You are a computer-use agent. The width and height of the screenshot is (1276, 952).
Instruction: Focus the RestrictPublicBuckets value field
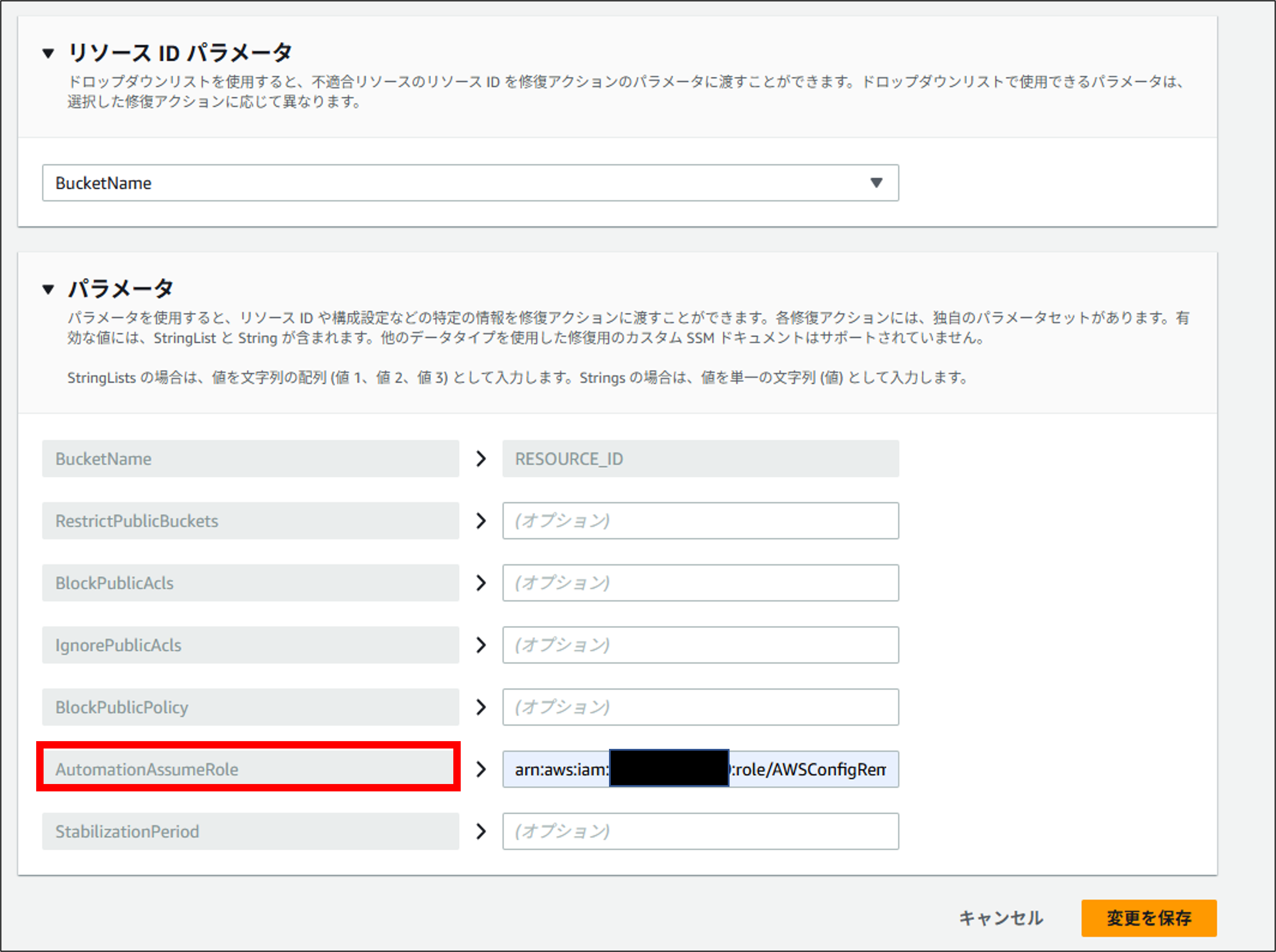tap(700, 521)
